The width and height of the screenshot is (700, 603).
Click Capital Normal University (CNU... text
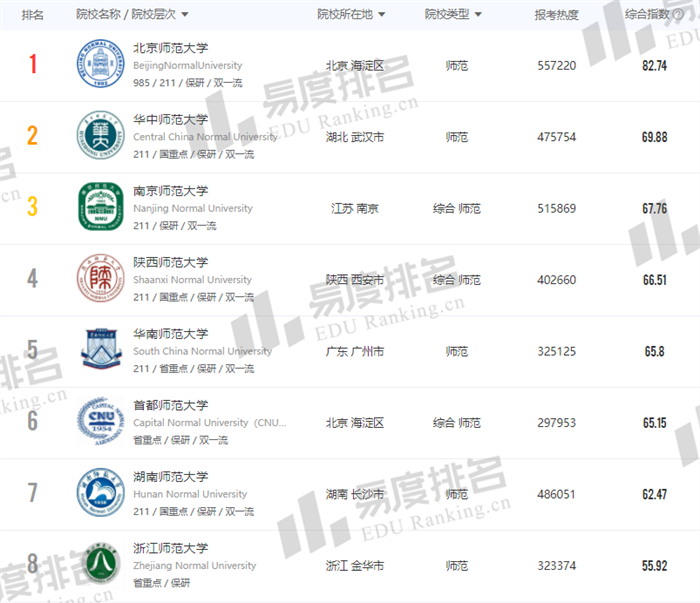[209, 423]
